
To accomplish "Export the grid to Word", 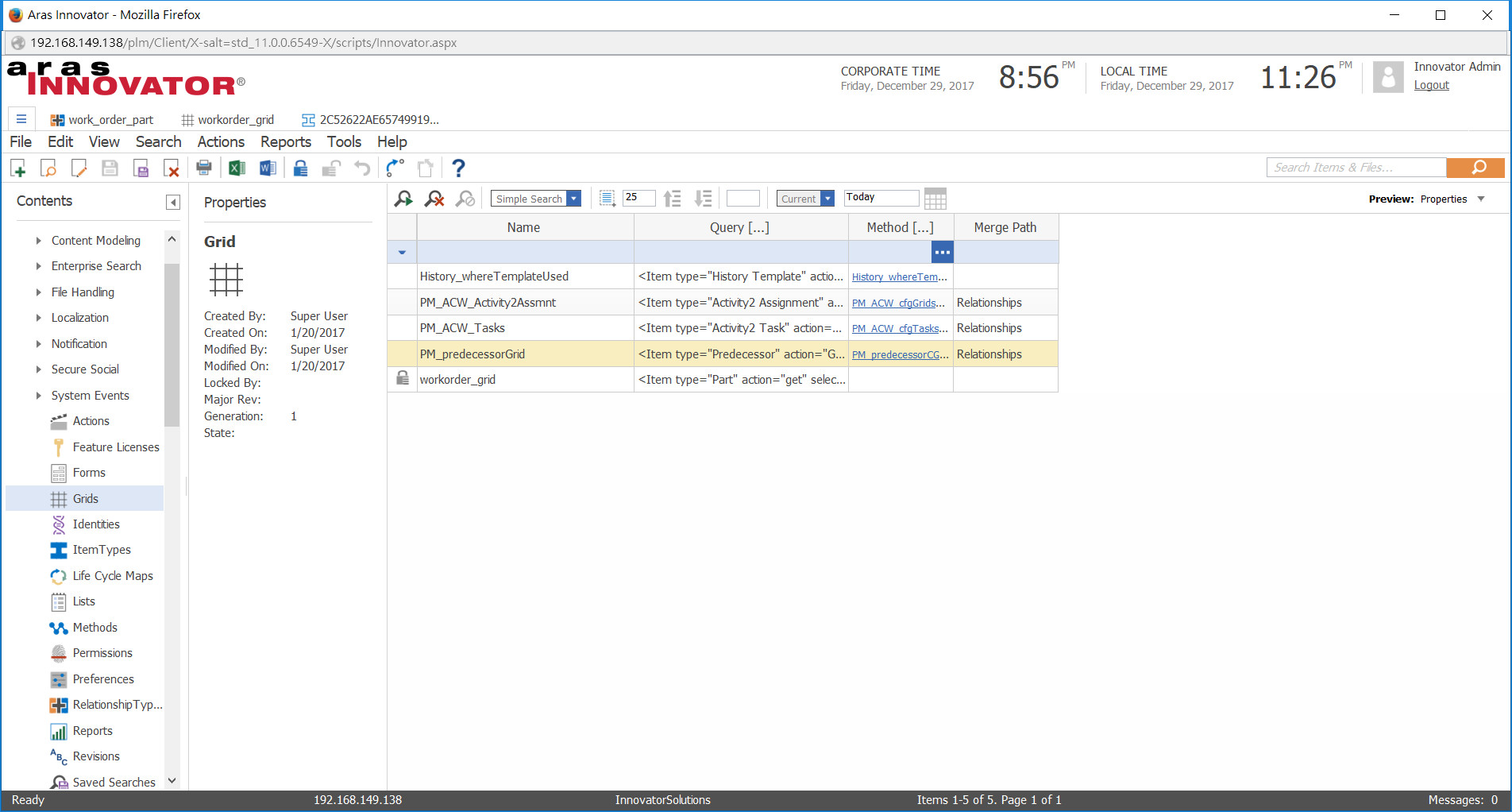I will coord(268,168).
